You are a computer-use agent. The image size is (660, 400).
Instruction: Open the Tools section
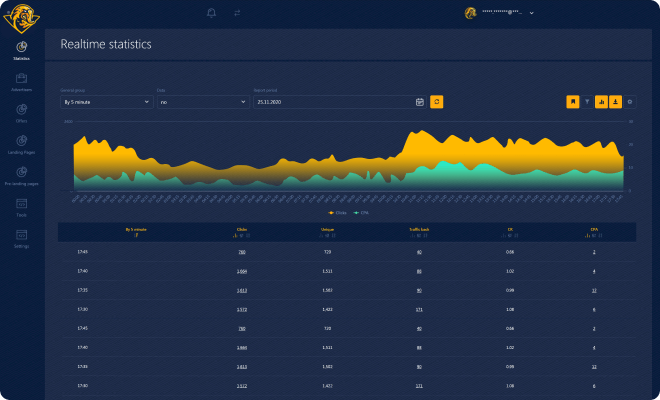21,206
